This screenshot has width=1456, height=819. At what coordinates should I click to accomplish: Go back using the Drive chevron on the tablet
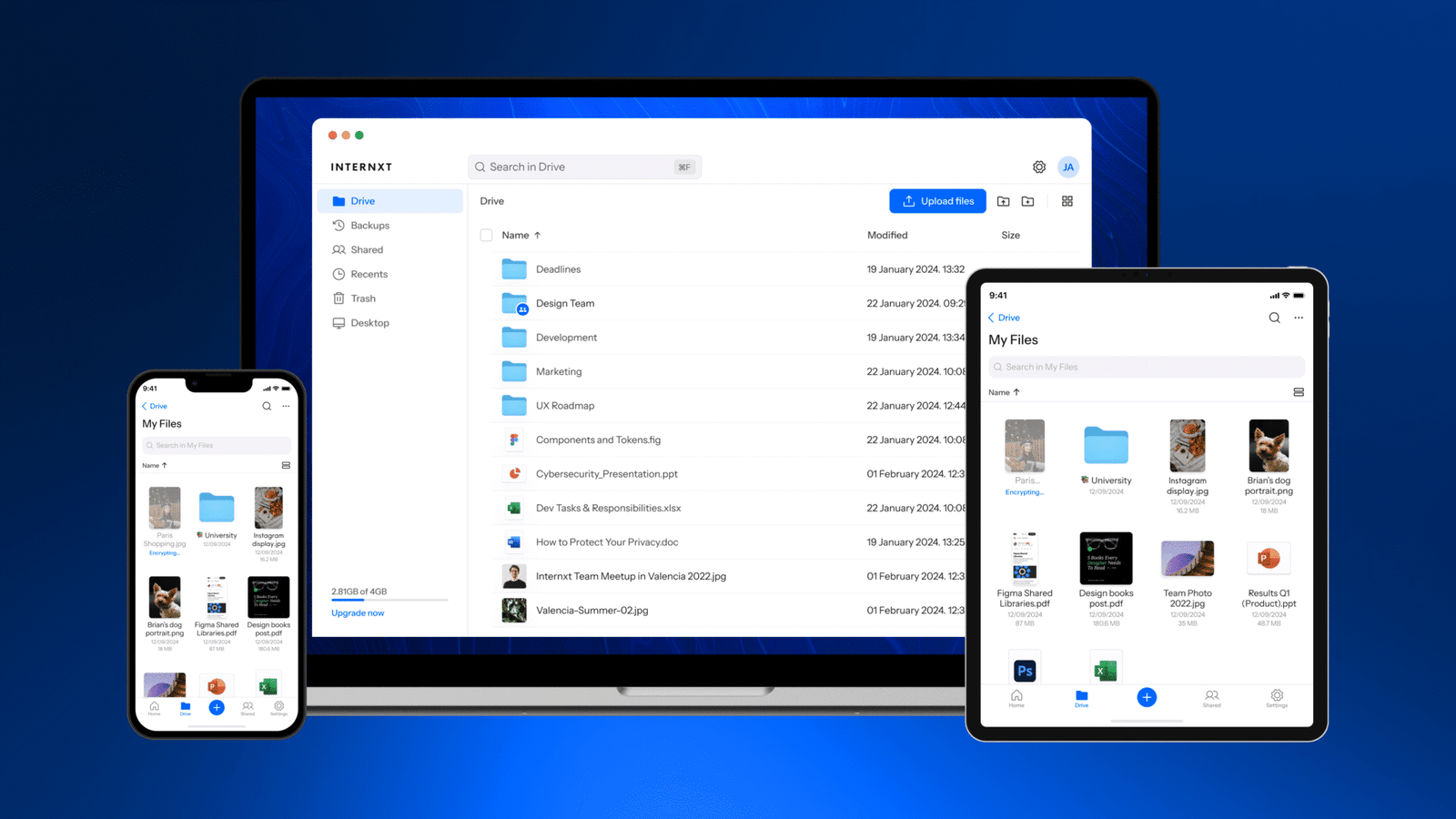pos(1001,317)
